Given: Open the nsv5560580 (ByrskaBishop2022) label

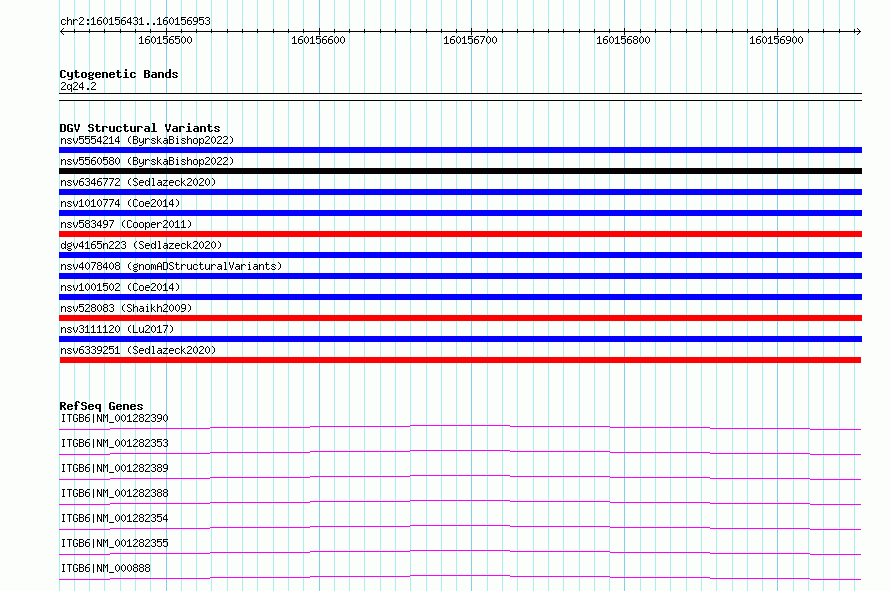Looking at the screenshot, I should click(147, 161).
